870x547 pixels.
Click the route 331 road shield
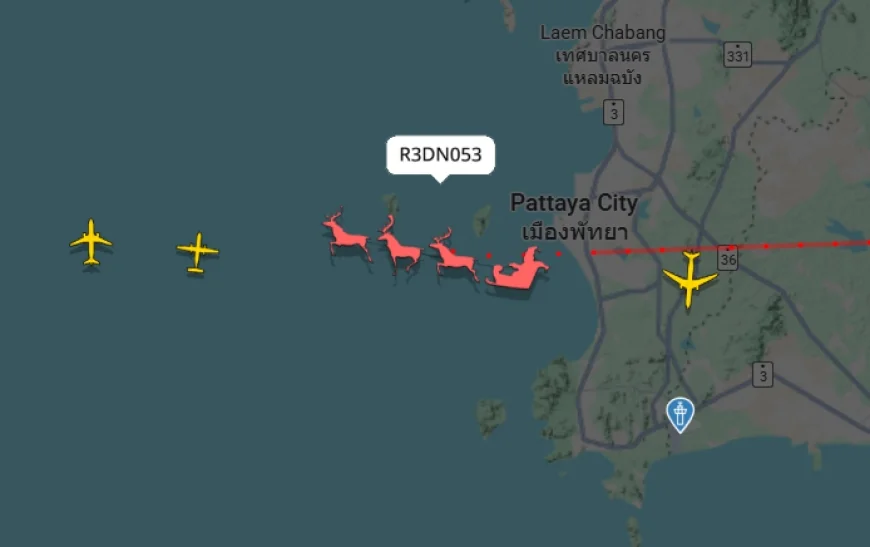coord(737,55)
